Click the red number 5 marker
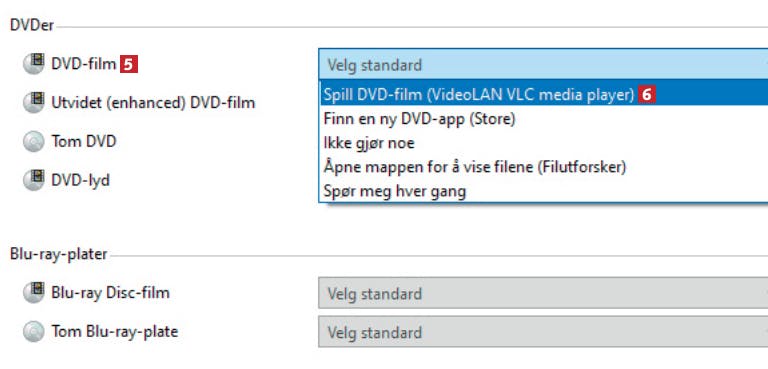The height and width of the screenshot is (369, 768). [x=129, y=64]
